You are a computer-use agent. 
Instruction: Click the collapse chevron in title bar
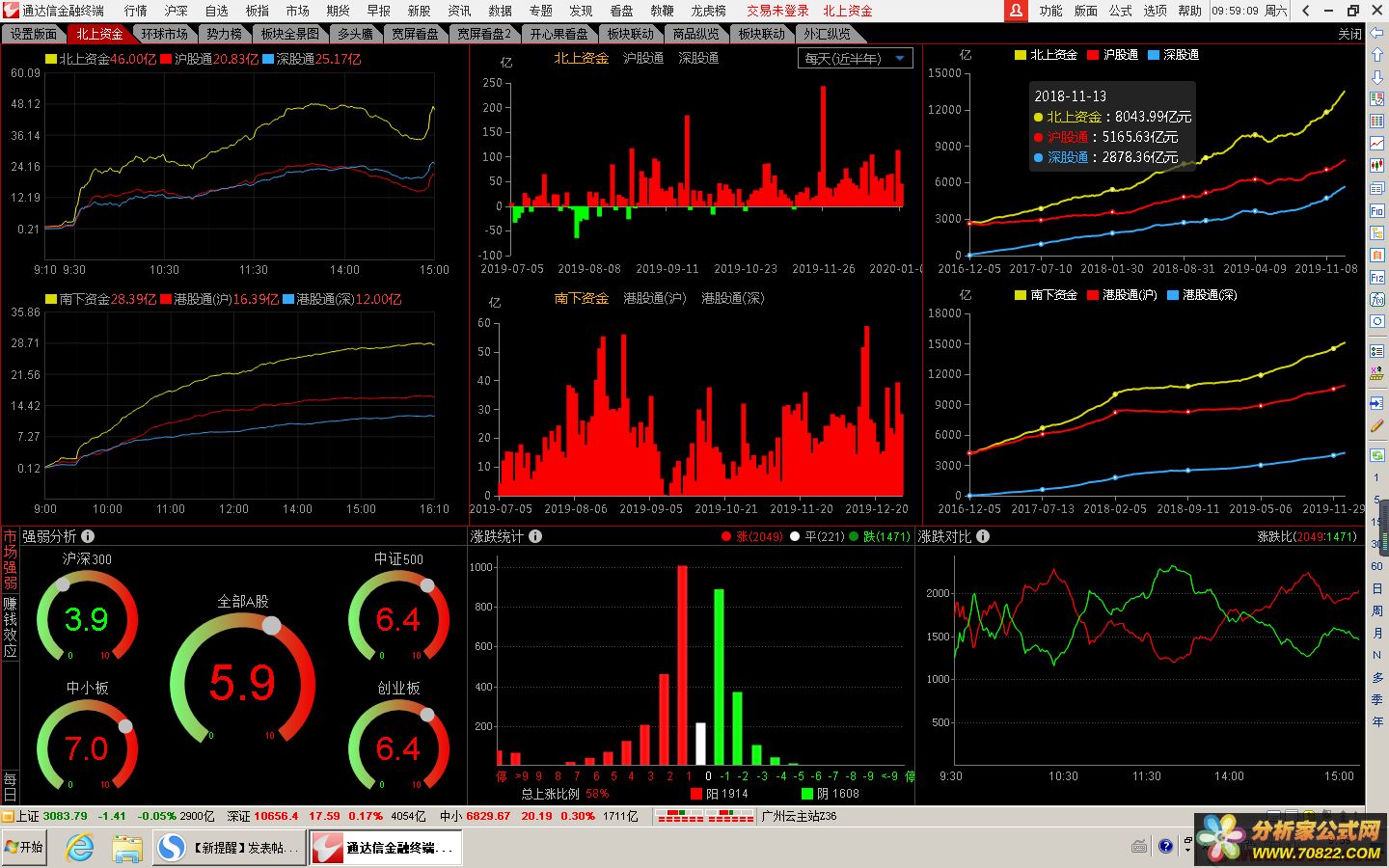[1306, 11]
